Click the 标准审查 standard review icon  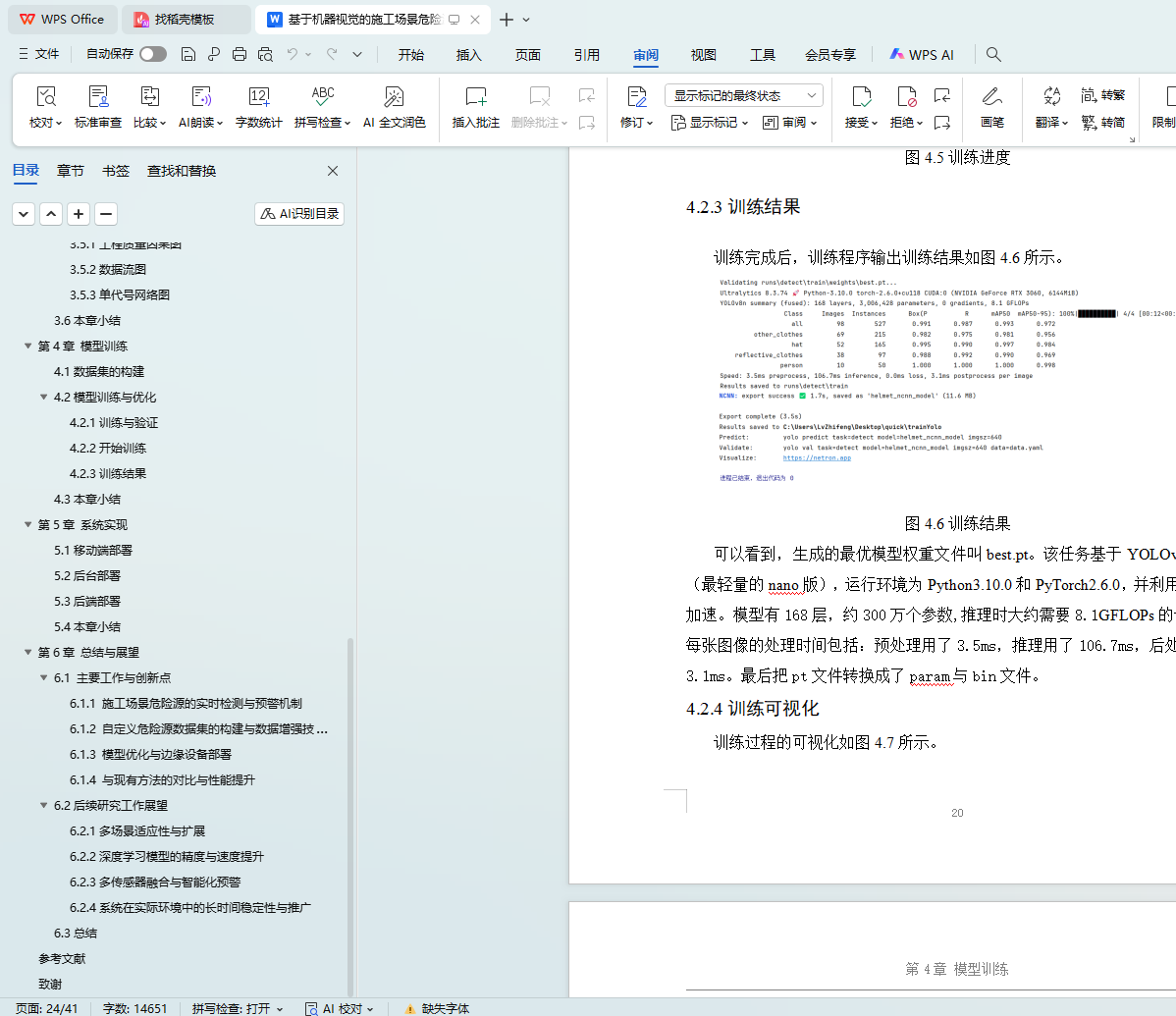[98, 97]
